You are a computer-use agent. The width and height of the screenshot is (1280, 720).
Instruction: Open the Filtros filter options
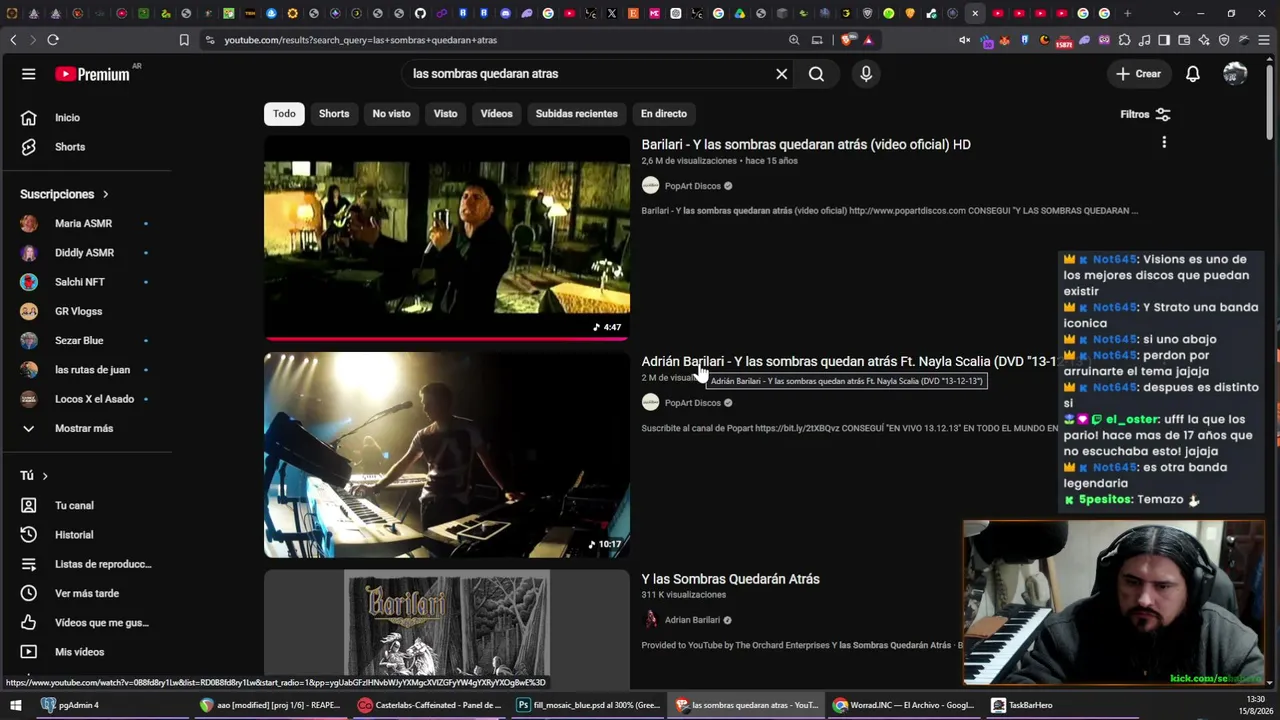[x=1145, y=114]
